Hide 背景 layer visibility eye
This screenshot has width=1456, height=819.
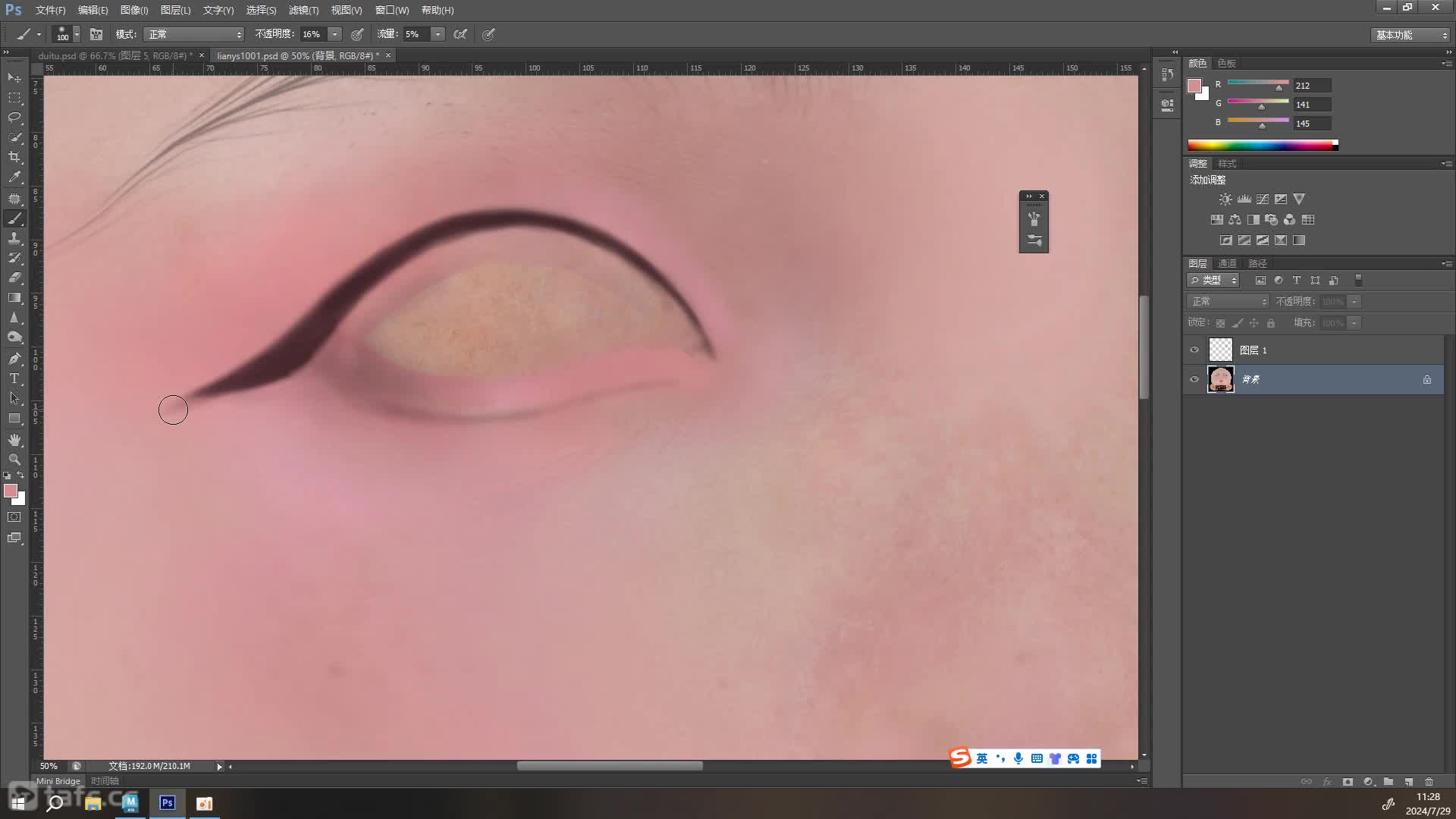[x=1194, y=379]
